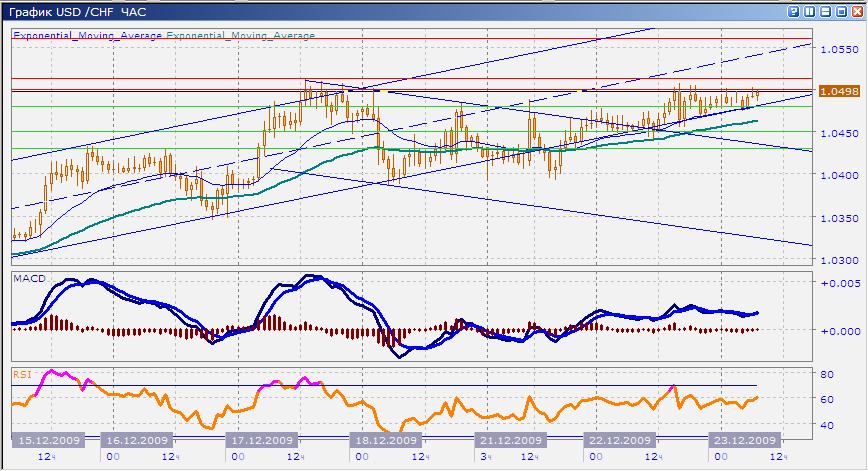
Task: Maximize the chart window
Action: [840, 10]
